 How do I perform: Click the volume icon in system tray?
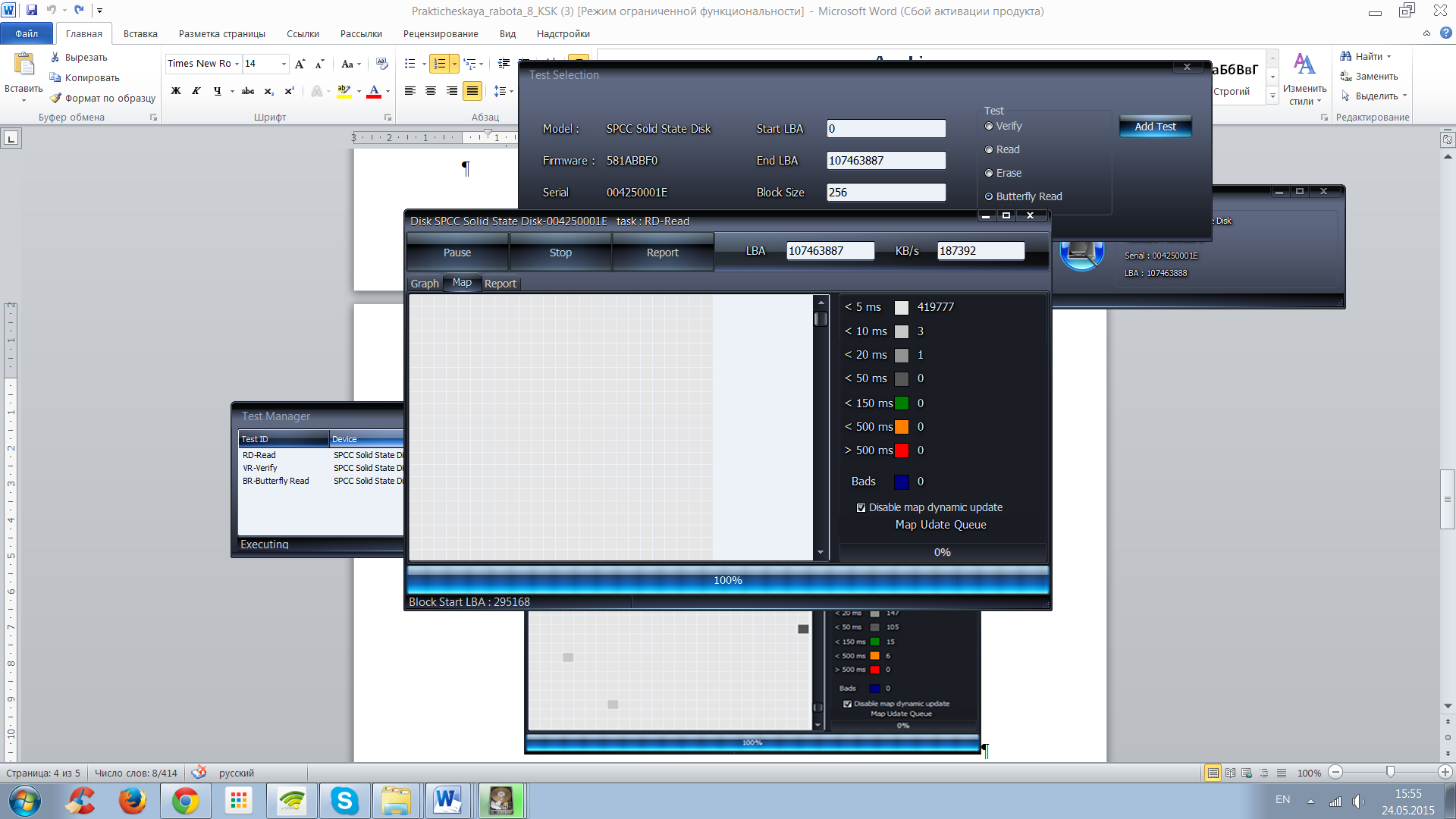point(1358,801)
